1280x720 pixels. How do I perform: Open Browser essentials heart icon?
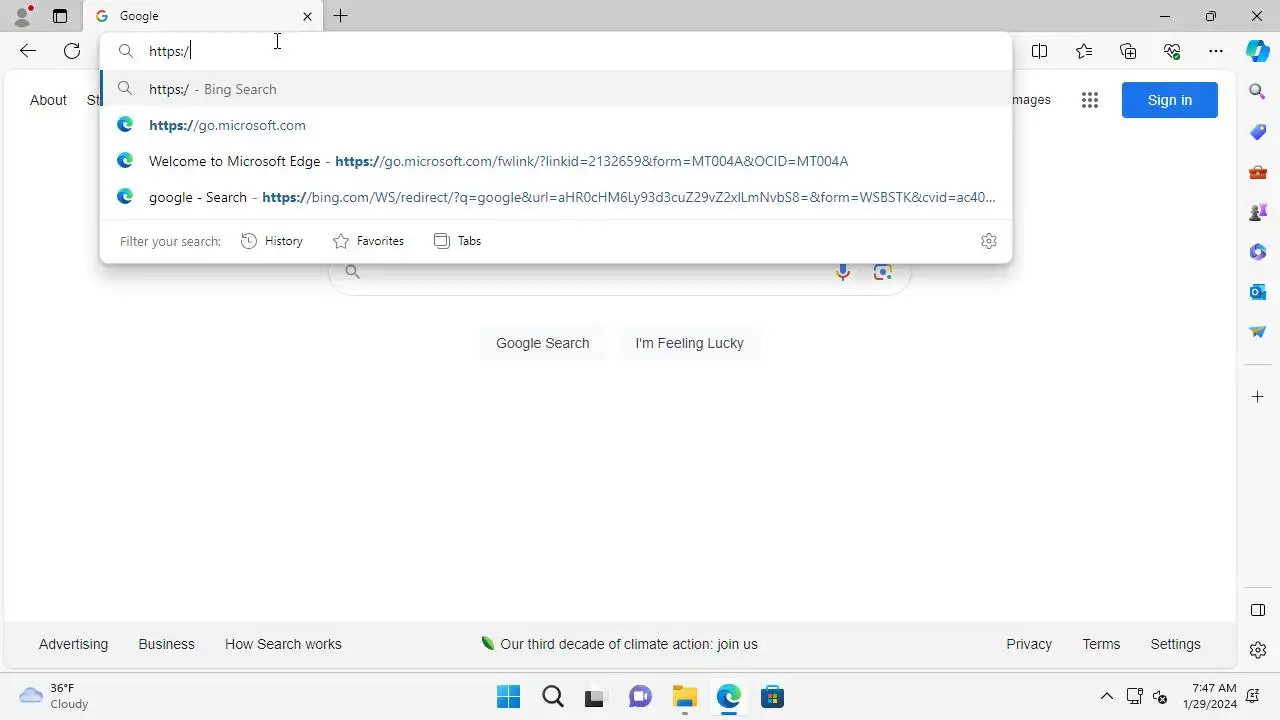[x=1172, y=51]
